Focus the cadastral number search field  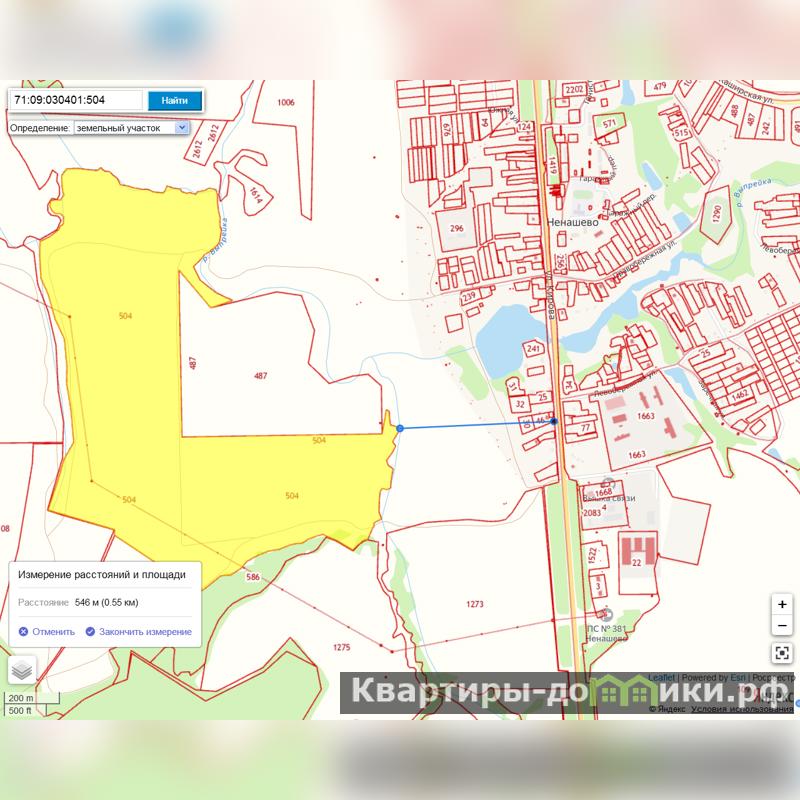pos(75,100)
